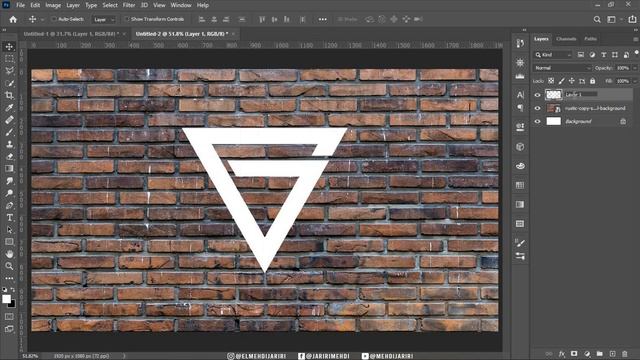This screenshot has width=640, height=360.
Task: Open the Histogram panel icon
Action: click(520, 77)
